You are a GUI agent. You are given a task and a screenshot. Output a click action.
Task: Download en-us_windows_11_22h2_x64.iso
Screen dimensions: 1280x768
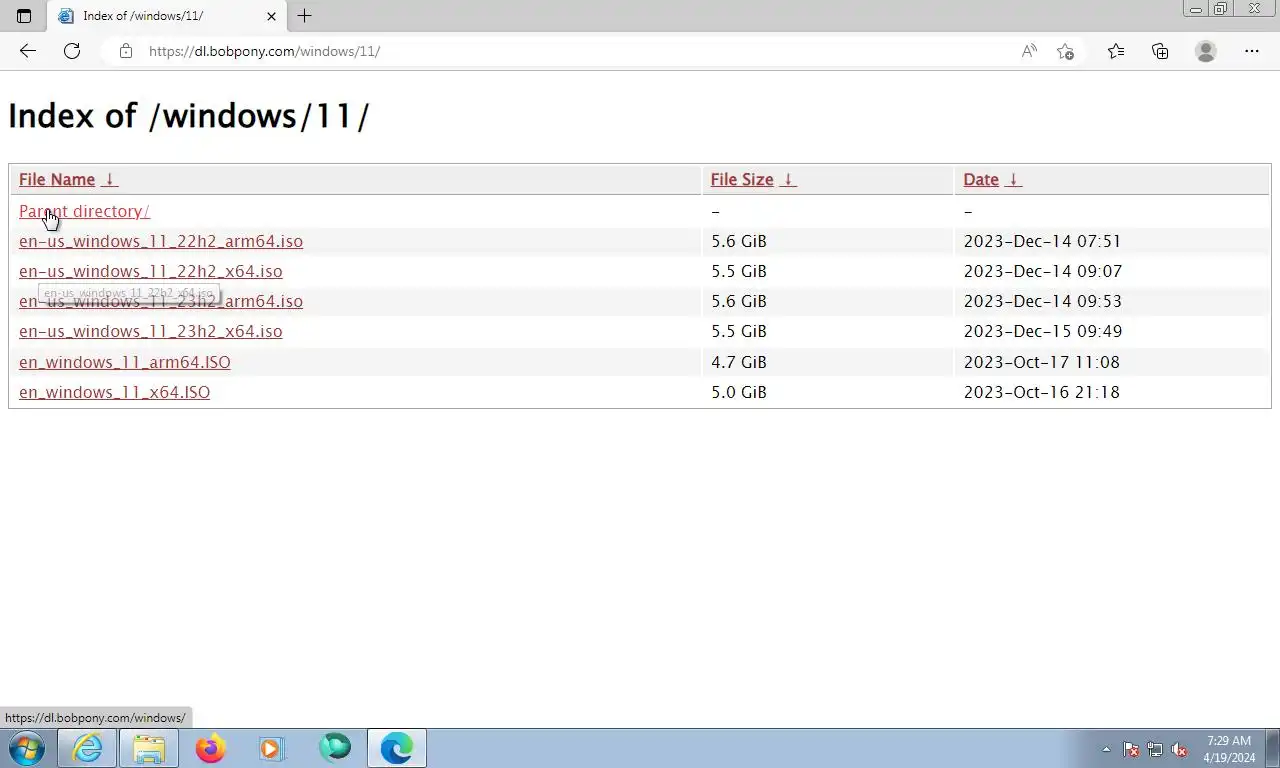pyautogui.click(x=150, y=271)
